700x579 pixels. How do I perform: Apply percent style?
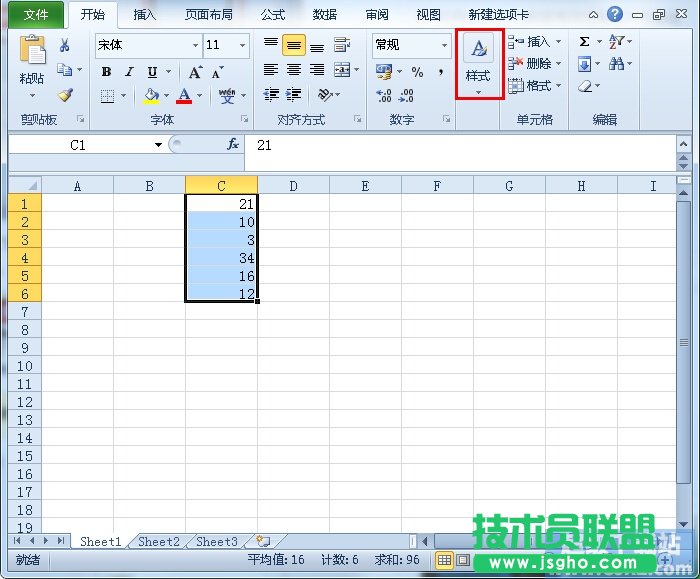417,72
